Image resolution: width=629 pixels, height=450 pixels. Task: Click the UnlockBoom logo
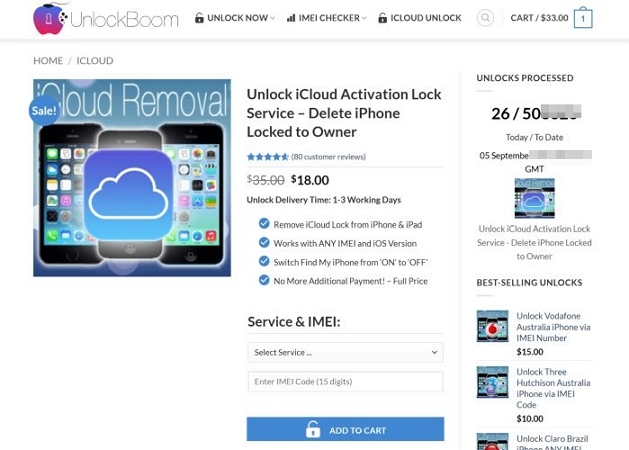[x=105, y=18]
